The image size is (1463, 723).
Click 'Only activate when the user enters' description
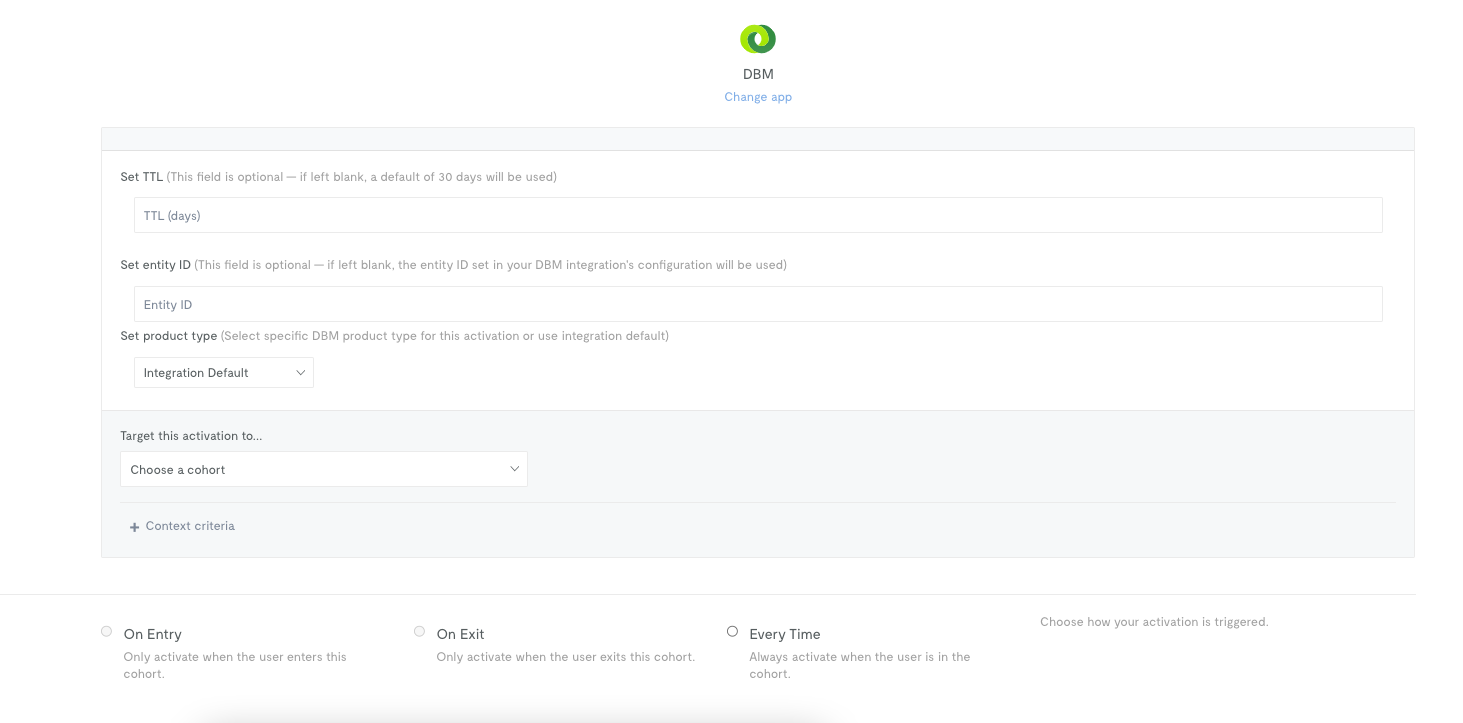pyautogui.click(x=235, y=665)
